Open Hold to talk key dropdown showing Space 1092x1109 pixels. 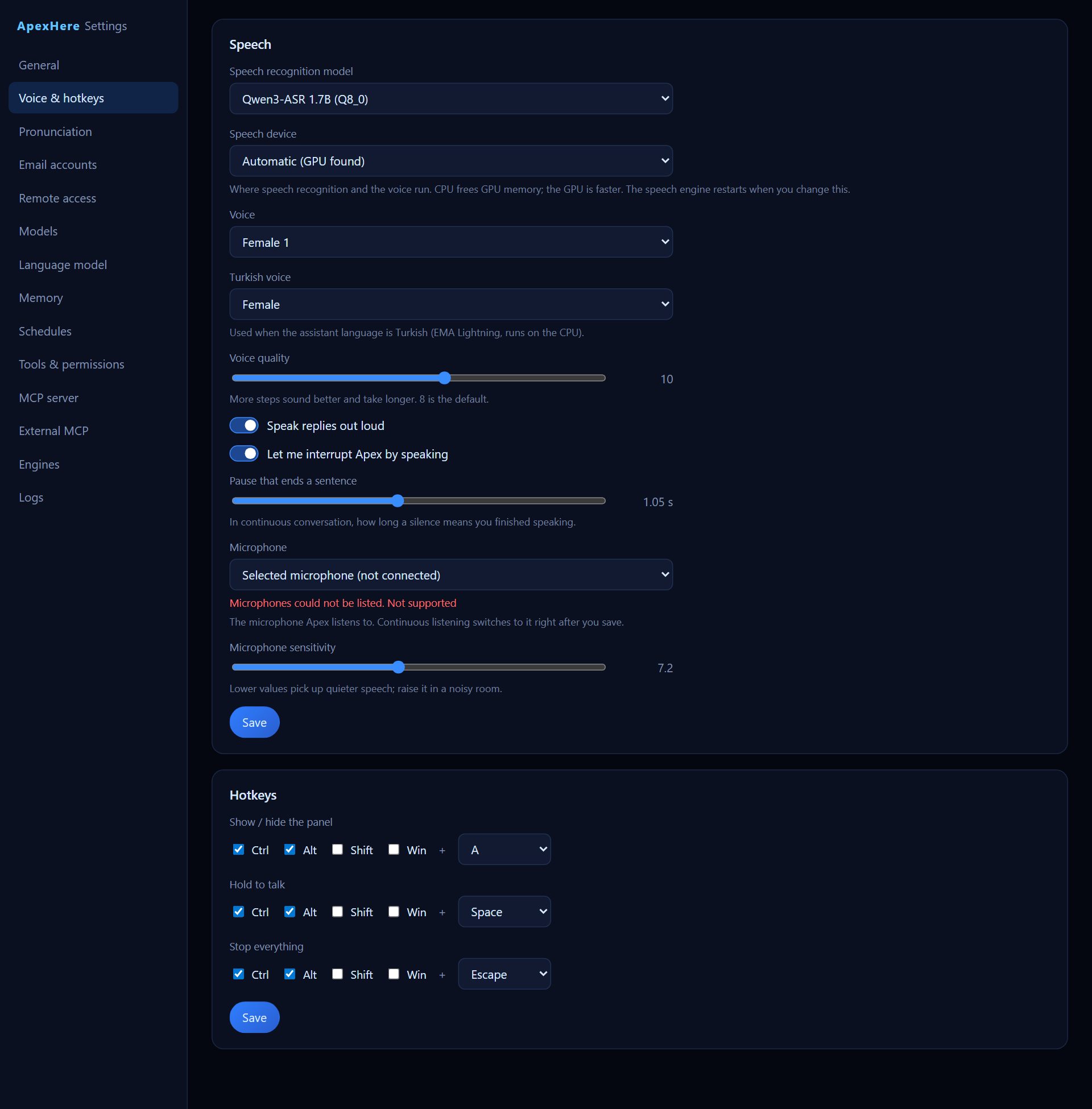pyautogui.click(x=504, y=912)
